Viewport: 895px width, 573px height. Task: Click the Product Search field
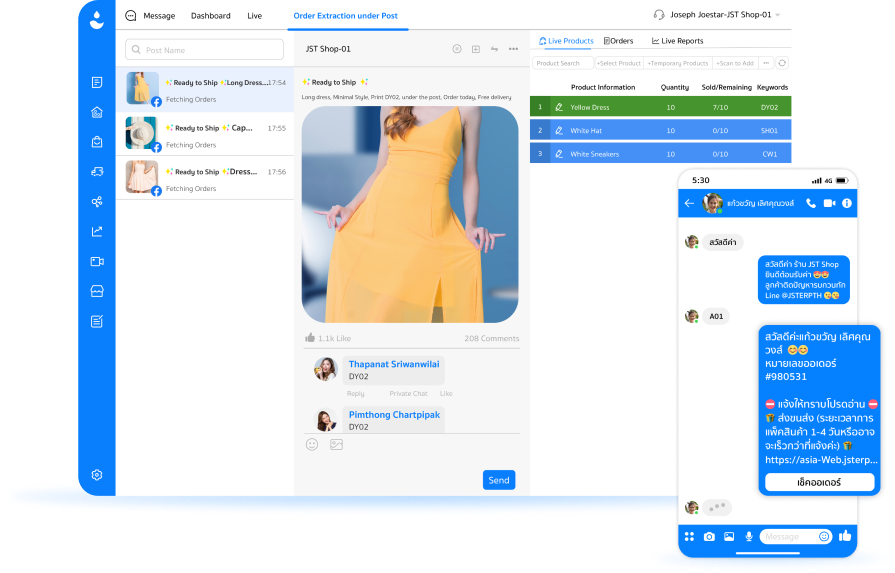[x=563, y=63]
